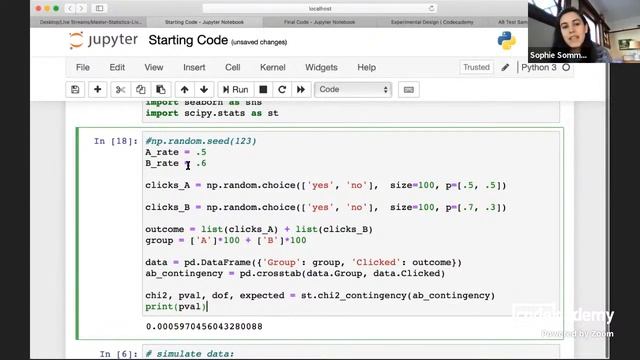
Task: Open the Help menu
Action: click(x=367, y=67)
